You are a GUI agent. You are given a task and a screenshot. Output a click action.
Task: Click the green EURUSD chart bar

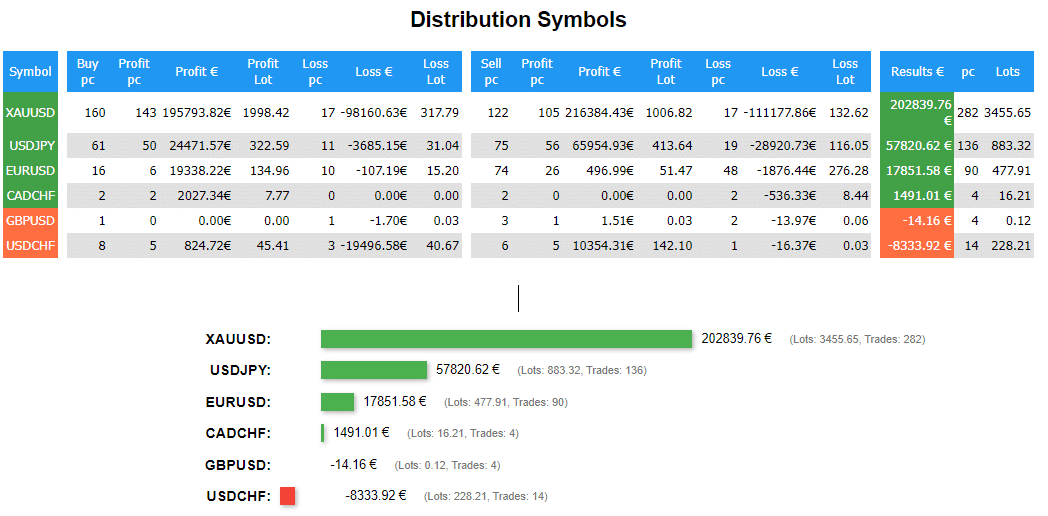tap(337, 402)
